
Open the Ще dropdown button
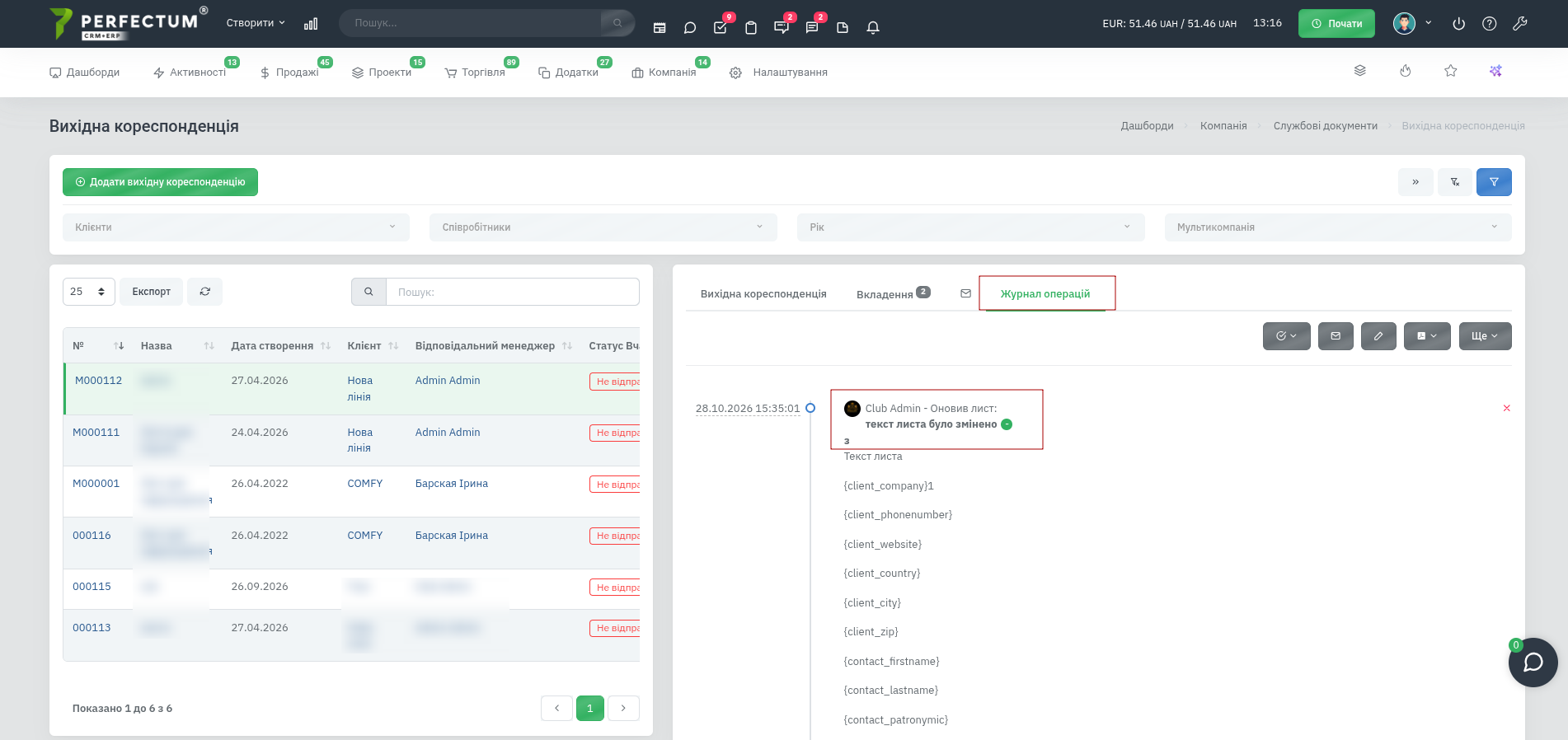point(1485,336)
